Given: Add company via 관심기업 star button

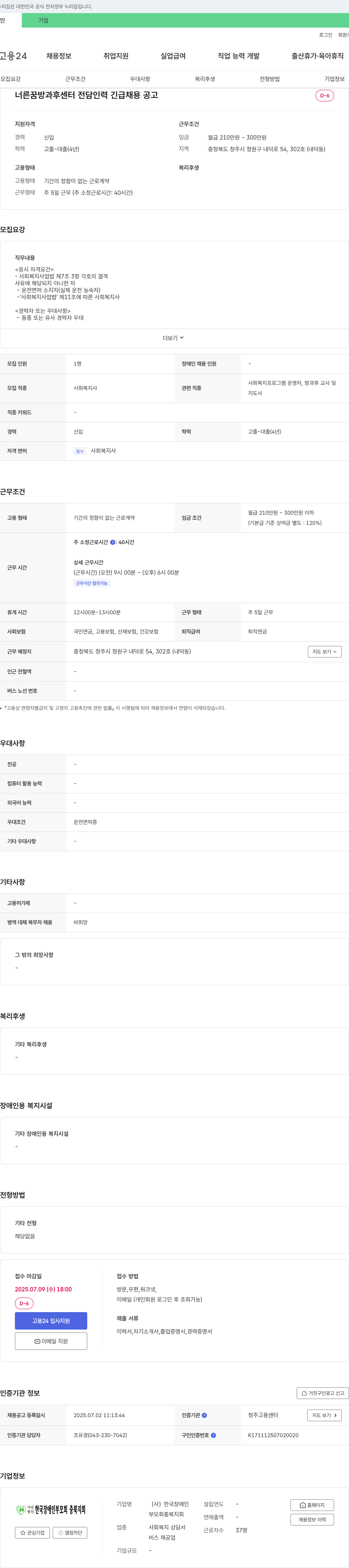Looking at the screenshot, I should (32, 1533).
